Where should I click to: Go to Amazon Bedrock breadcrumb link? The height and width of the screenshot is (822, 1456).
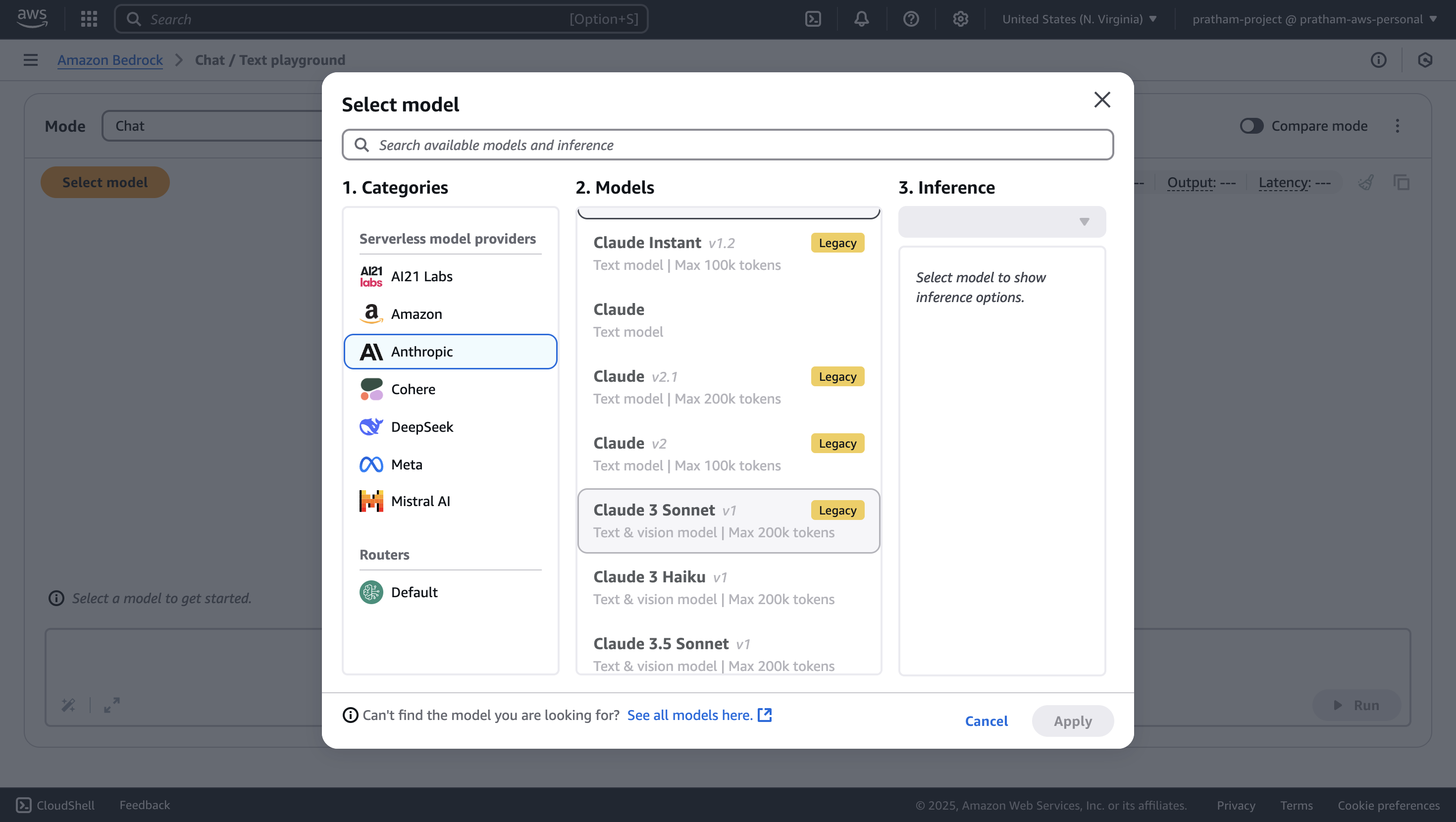110,60
